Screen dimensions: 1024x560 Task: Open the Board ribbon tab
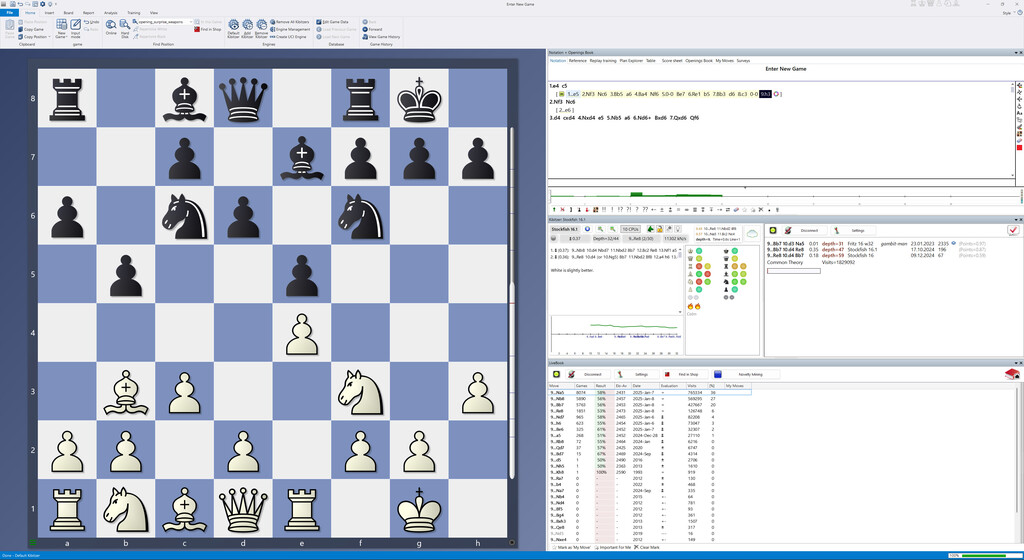point(68,13)
